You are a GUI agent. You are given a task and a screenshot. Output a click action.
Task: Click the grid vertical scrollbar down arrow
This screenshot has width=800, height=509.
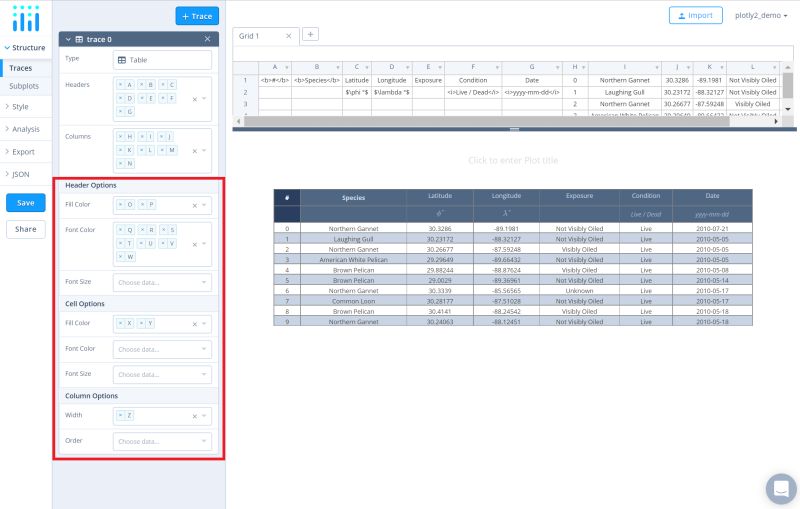click(788, 109)
